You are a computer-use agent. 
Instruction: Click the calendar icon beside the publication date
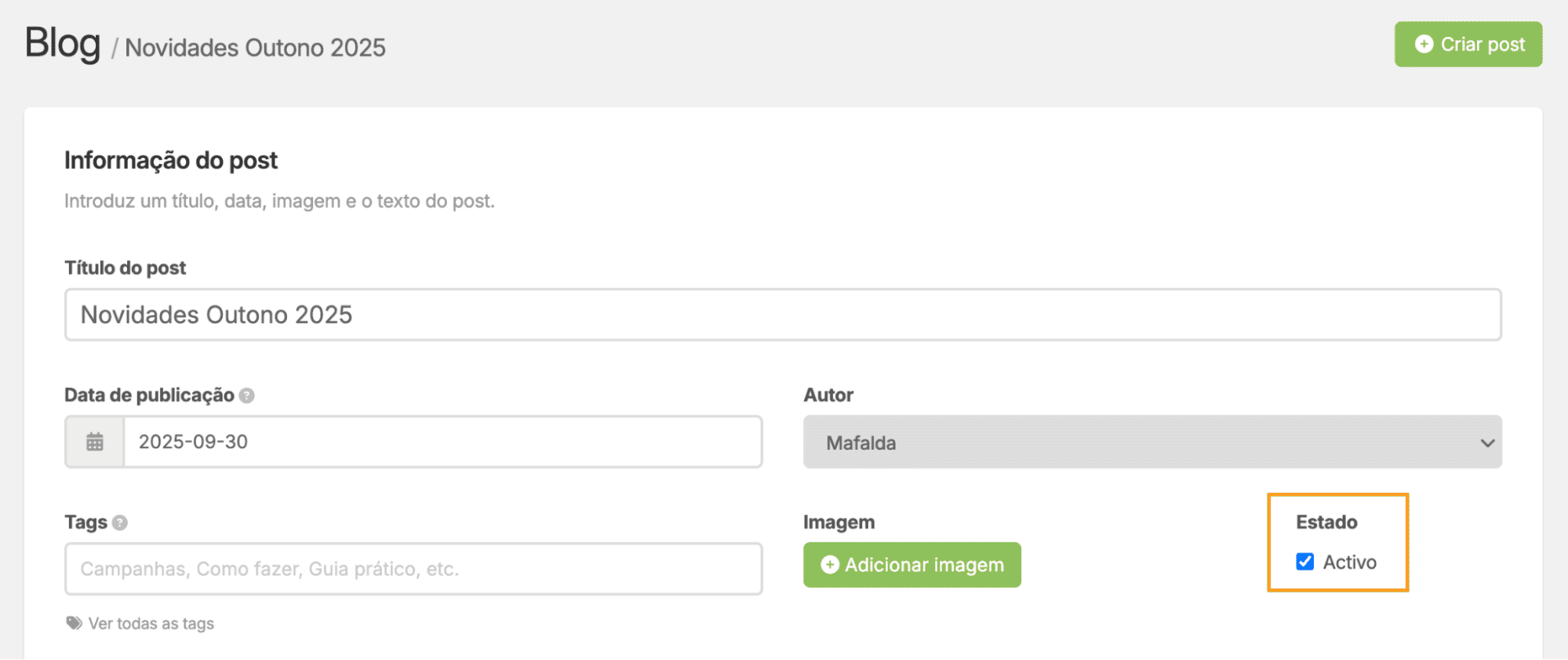point(95,442)
